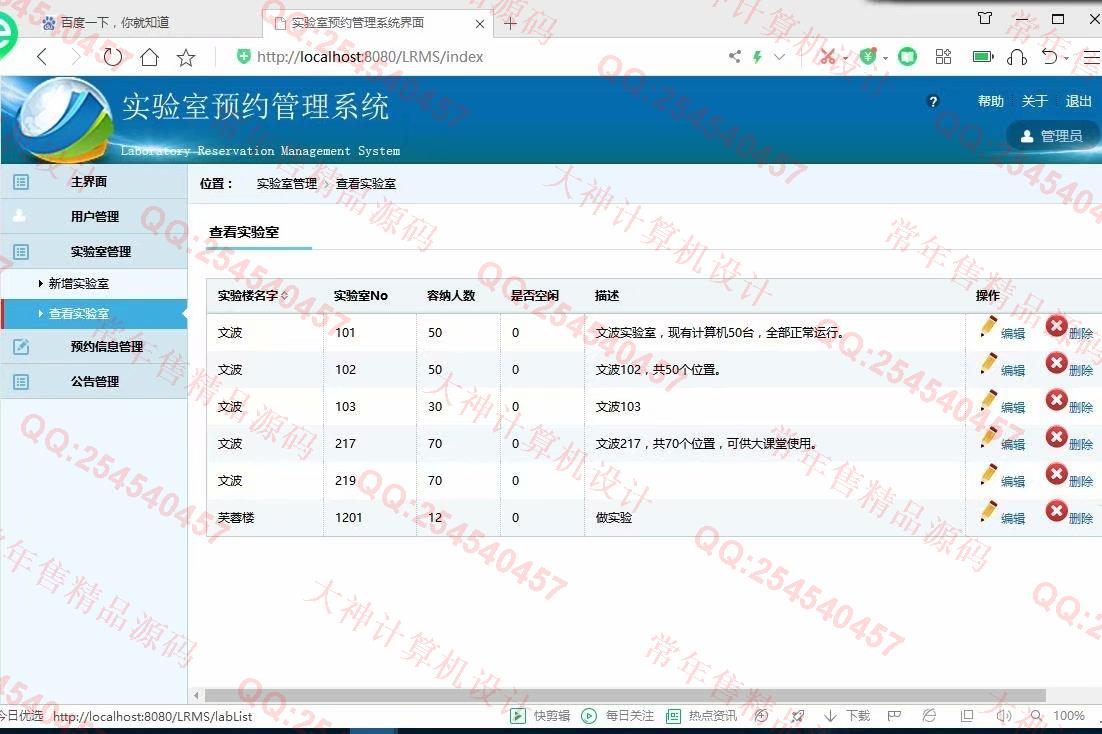Image resolution: width=1102 pixels, height=734 pixels.
Task: Click the 主界面 sidebar list icon
Action: (21, 182)
